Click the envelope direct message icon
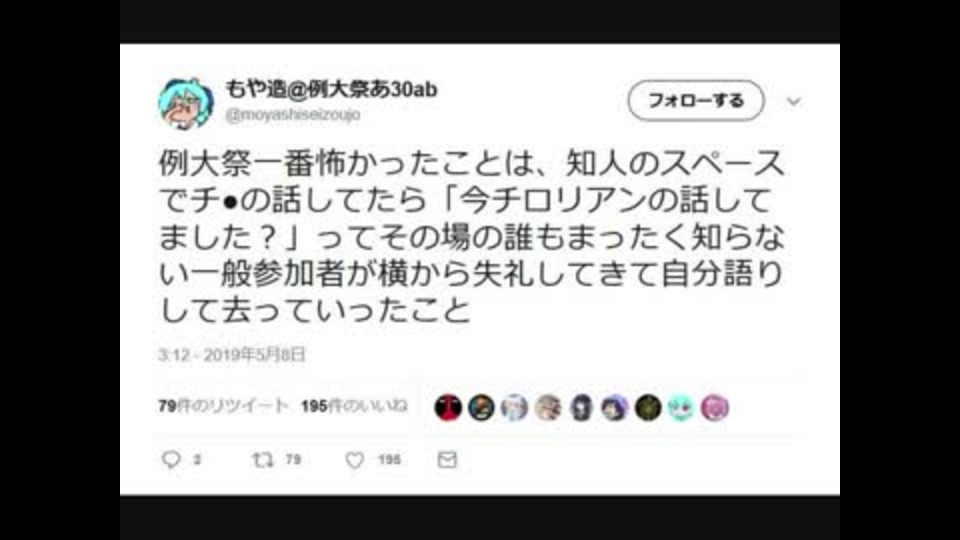960x540 pixels. (x=447, y=459)
